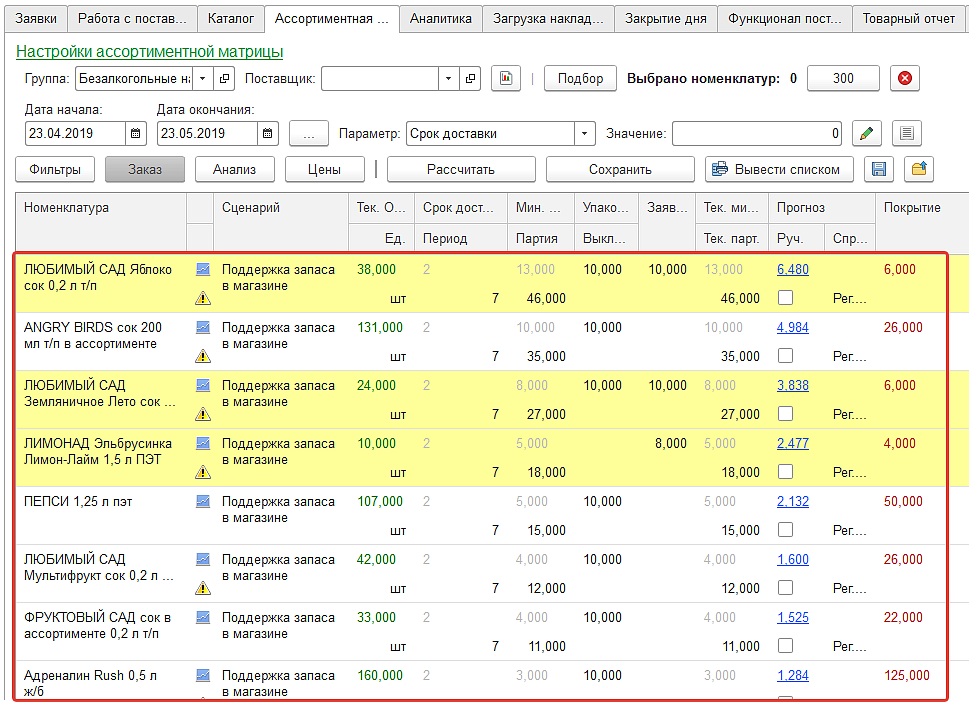This screenshot has width=969, height=702.
Task: Click the 300 button
Action: (x=843, y=78)
